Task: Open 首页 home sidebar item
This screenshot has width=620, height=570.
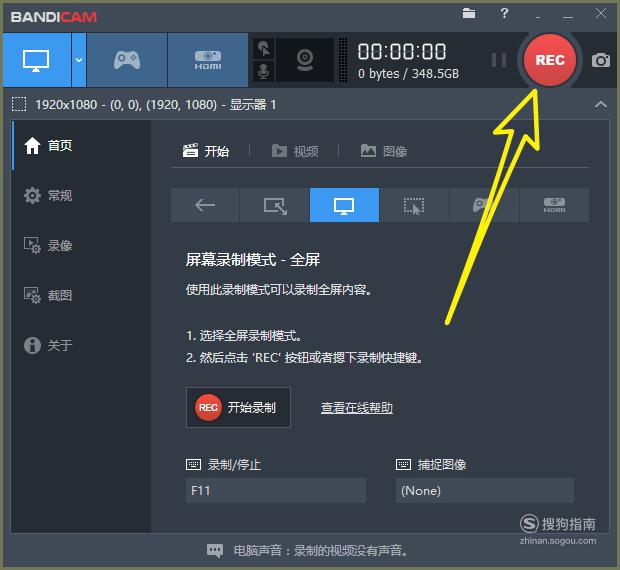Action: click(x=81, y=145)
